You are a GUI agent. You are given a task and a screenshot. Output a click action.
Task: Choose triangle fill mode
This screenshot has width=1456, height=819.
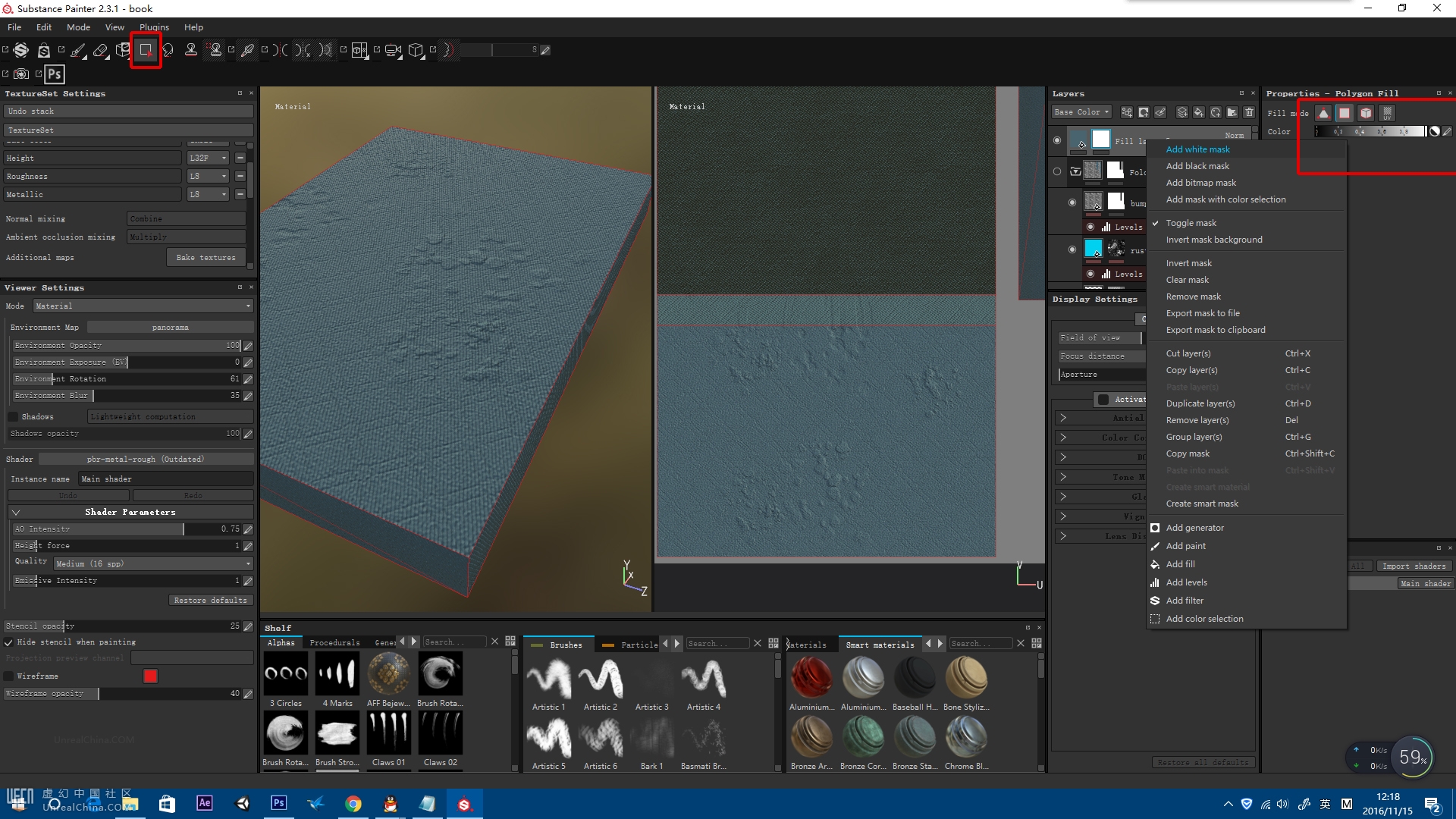click(x=1323, y=113)
